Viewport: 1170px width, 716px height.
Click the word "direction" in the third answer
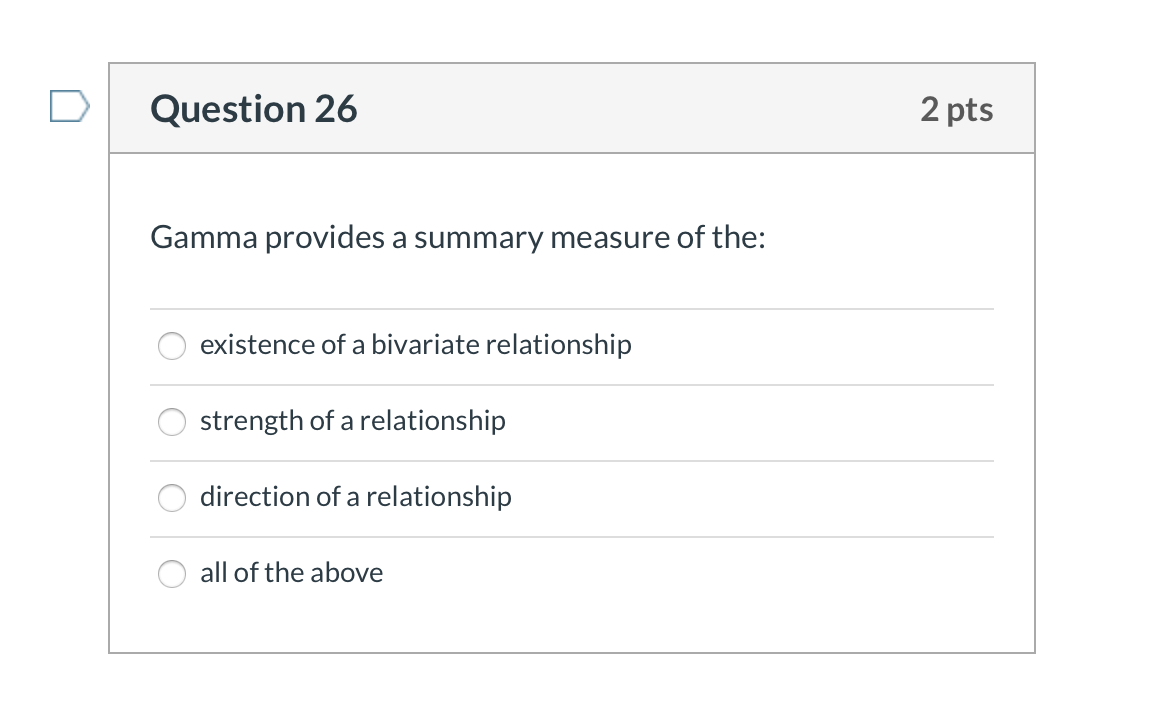[255, 497]
